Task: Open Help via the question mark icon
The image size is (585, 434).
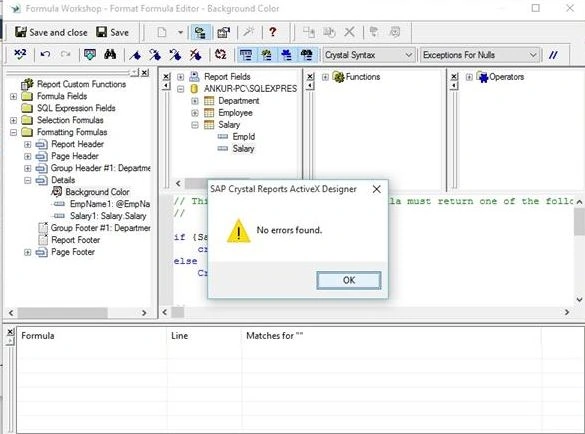Action: (273, 32)
